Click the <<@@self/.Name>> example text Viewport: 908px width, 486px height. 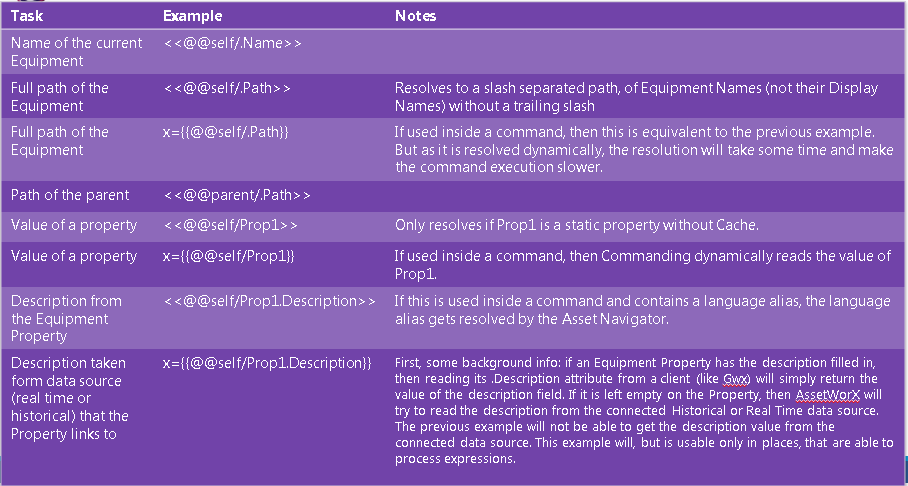[x=232, y=44]
